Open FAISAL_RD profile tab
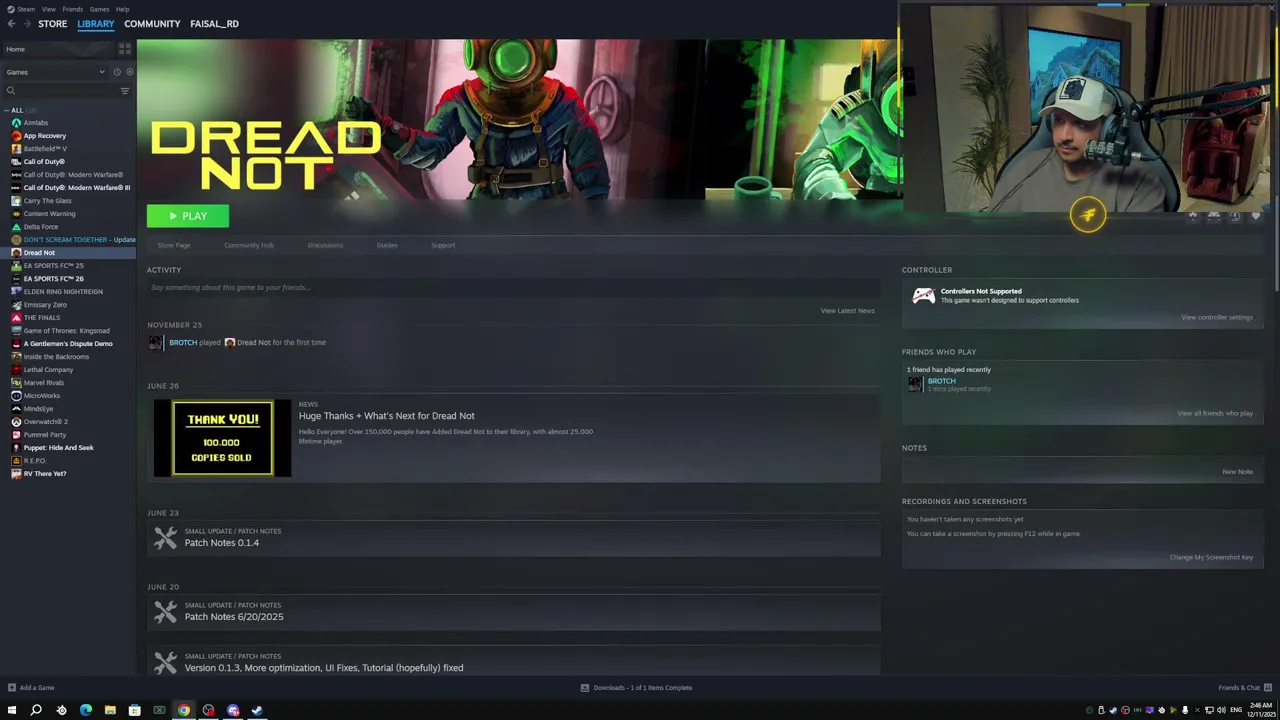The height and width of the screenshot is (720, 1280). (214, 23)
